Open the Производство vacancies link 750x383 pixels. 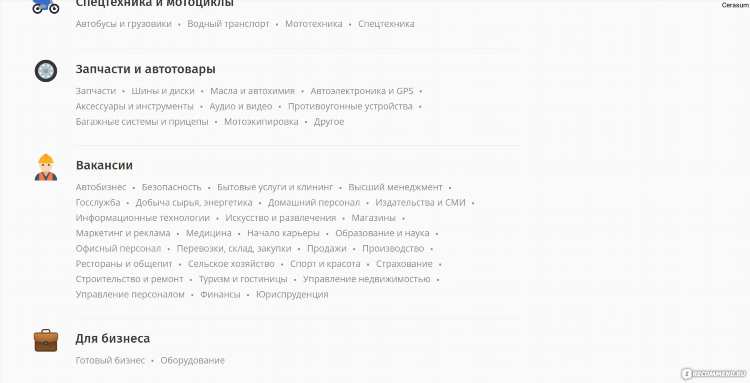click(x=393, y=248)
